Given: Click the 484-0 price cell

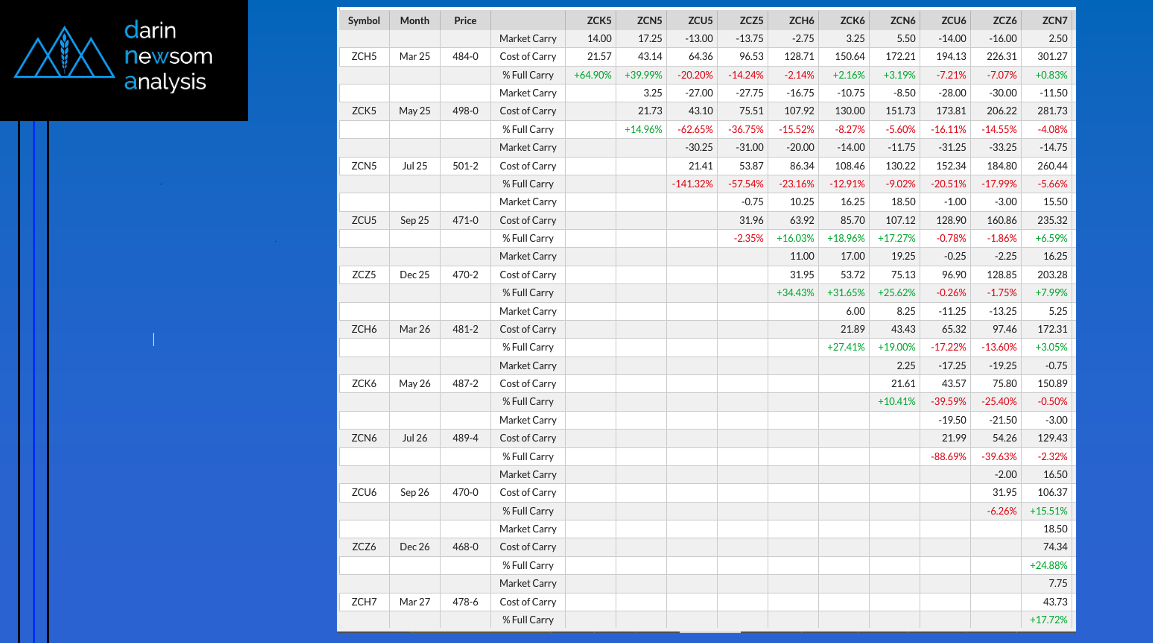Looking at the screenshot, I should pyautogui.click(x=466, y=56).
